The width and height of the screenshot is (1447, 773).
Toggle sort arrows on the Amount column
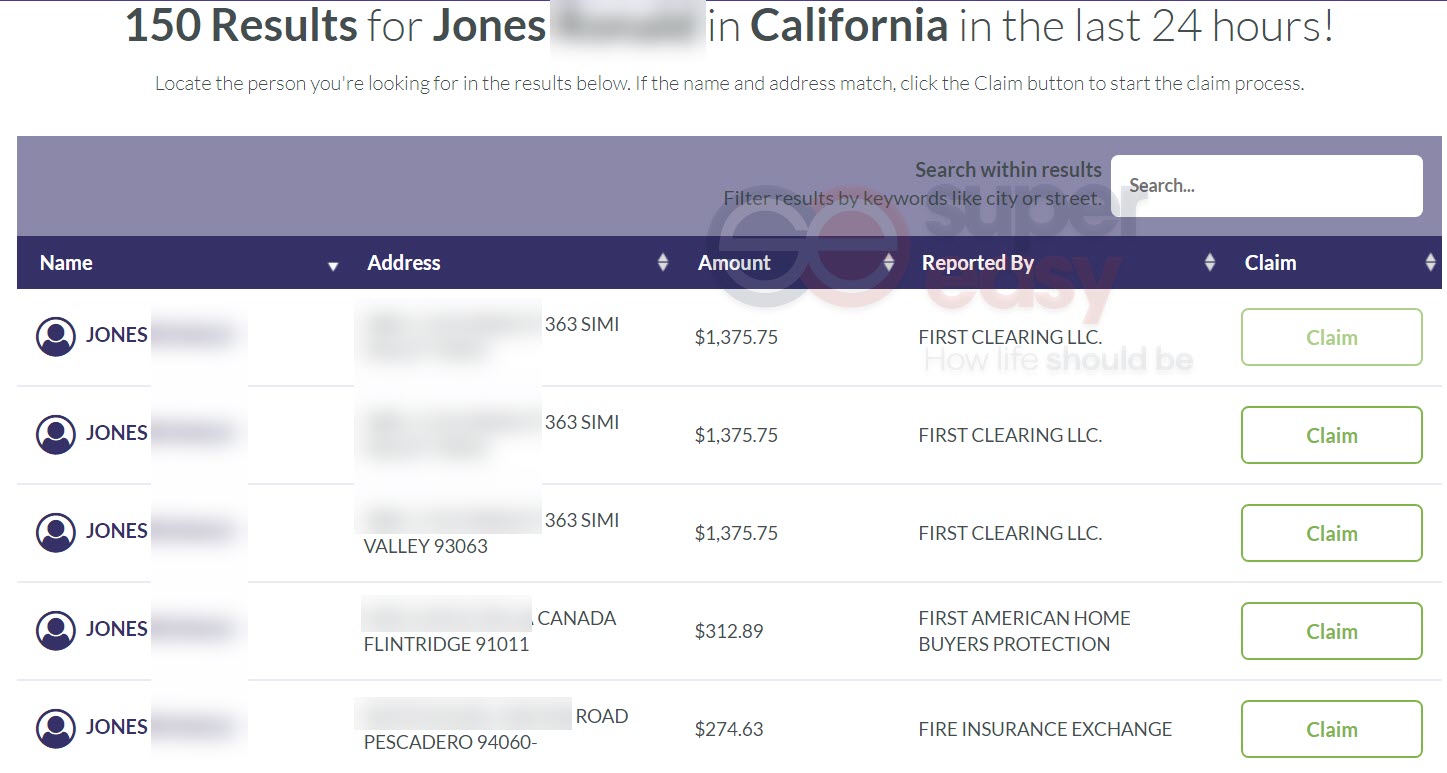coord(889,263)
